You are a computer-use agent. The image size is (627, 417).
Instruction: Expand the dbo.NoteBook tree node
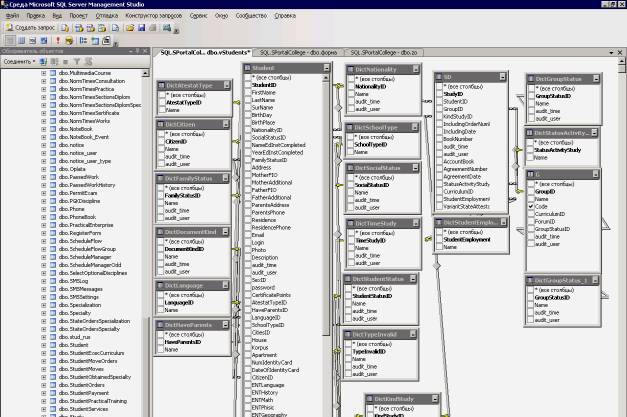point(43,129)
